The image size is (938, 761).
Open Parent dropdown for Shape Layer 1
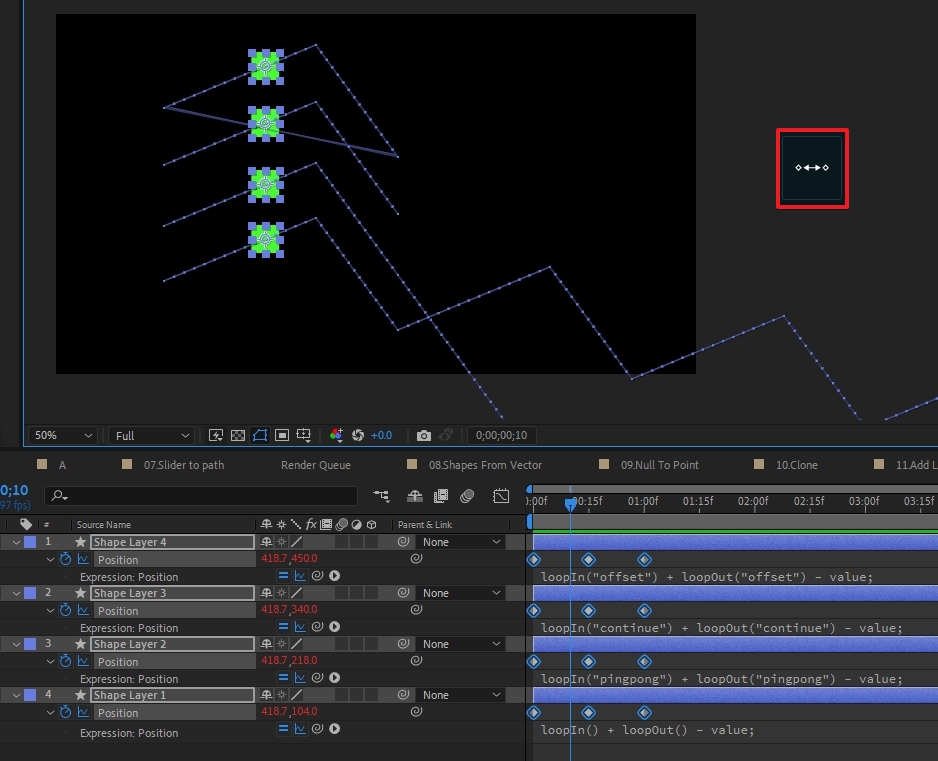click(461, 695)
